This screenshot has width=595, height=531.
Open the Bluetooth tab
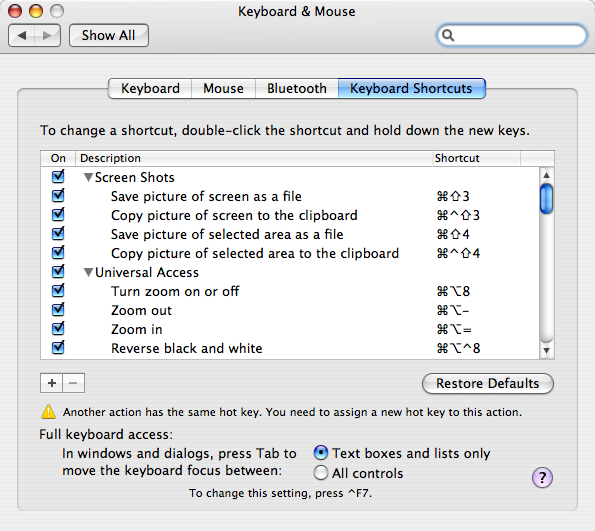point(297,88)
